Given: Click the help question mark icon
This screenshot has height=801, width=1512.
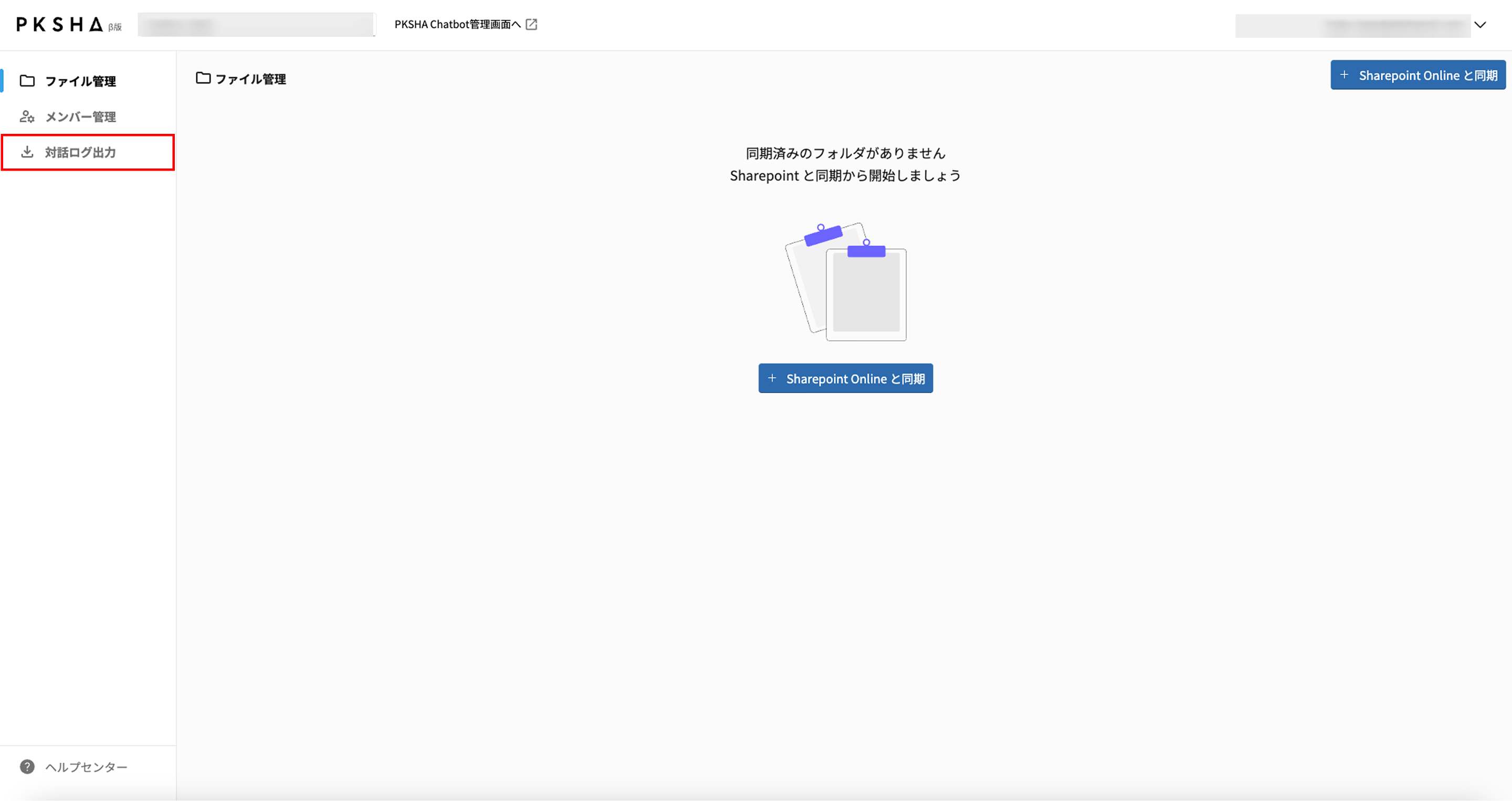Looking at the screenshot, I should coord(27,767).
